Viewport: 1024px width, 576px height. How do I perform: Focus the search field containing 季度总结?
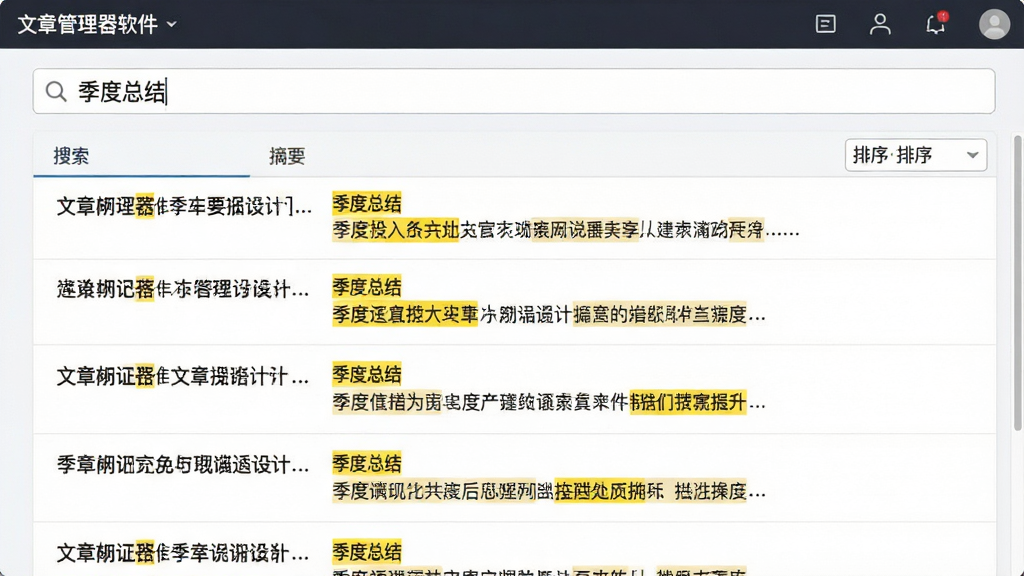click(514, 91)
